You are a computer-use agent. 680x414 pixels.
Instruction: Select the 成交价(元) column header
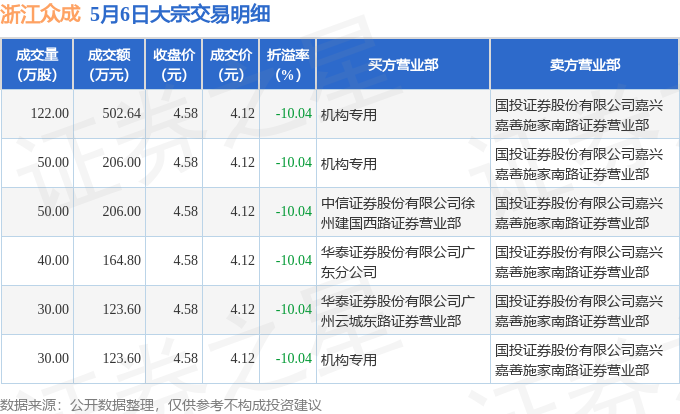coord(231,64)
